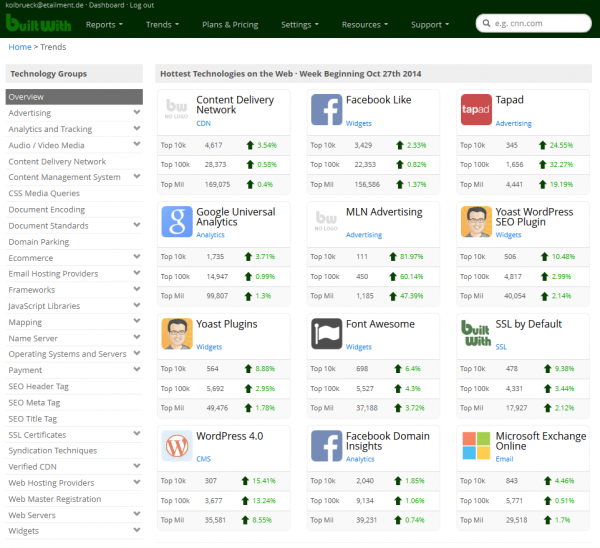Click the Facebook Like logo icon

point(326,110)
